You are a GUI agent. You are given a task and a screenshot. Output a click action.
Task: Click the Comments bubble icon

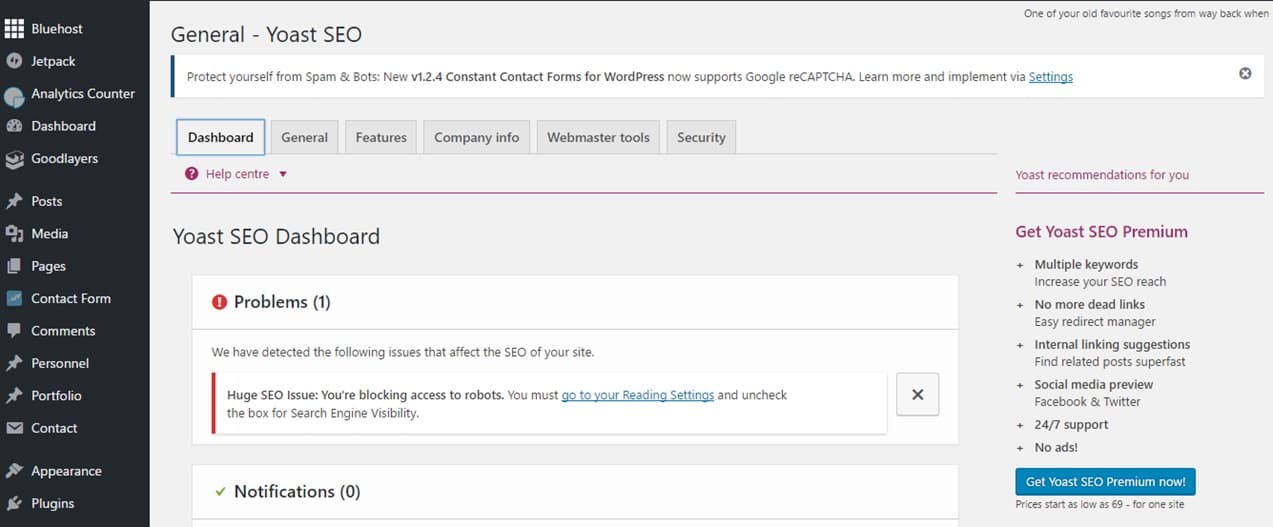click(14, 331)
